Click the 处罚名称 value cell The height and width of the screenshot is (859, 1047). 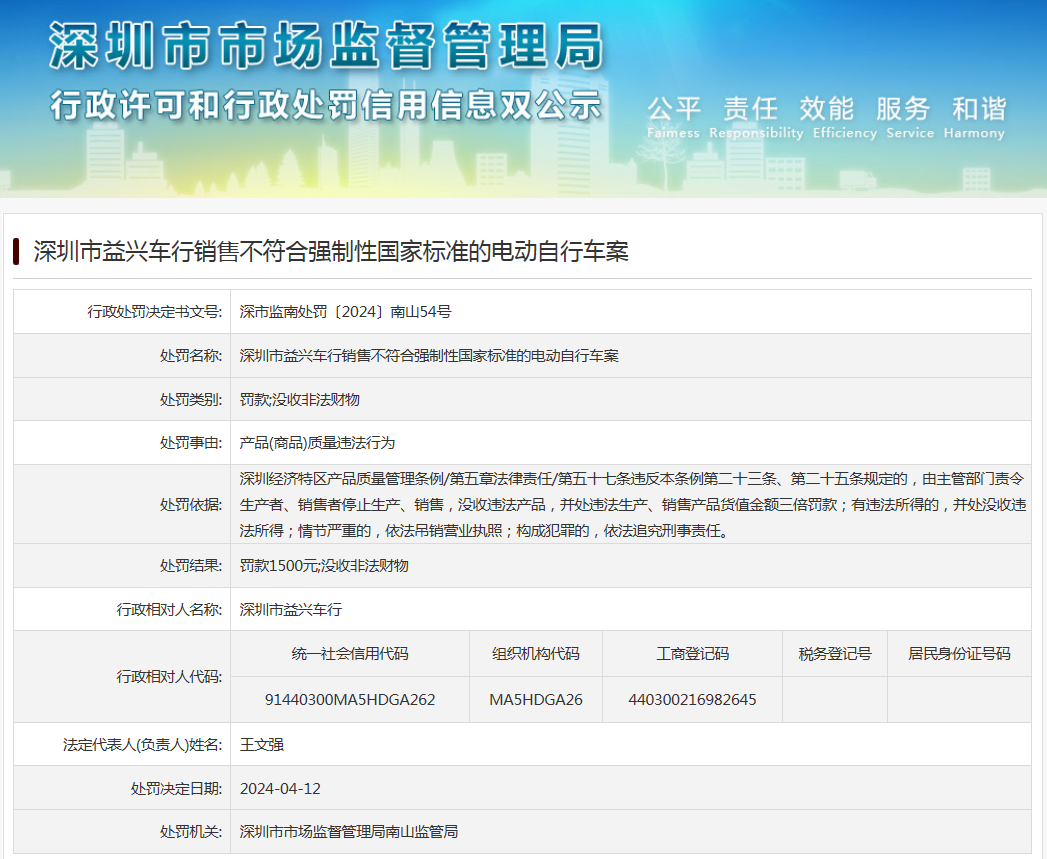(429, 356)
